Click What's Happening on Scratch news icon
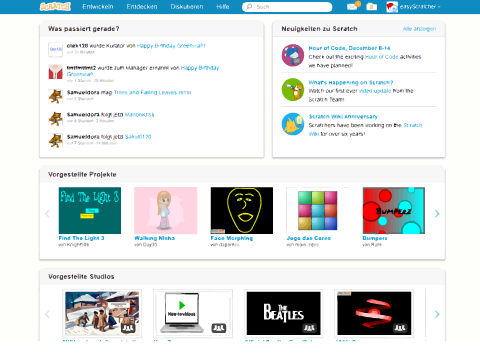This screenshot has width=480, height=360. (293, 89)
